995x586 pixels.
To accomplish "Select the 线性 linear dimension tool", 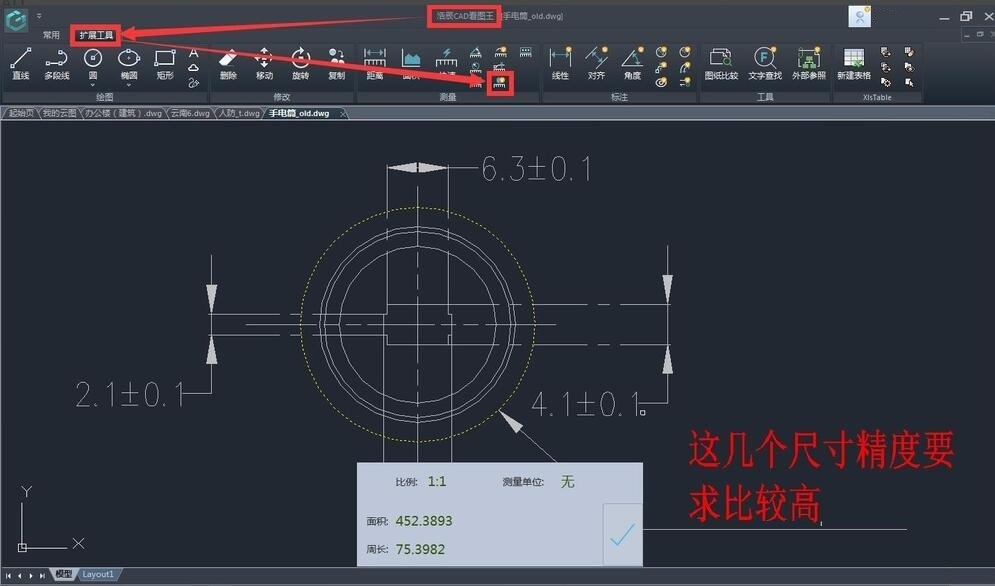I will (x=562, y=62).
